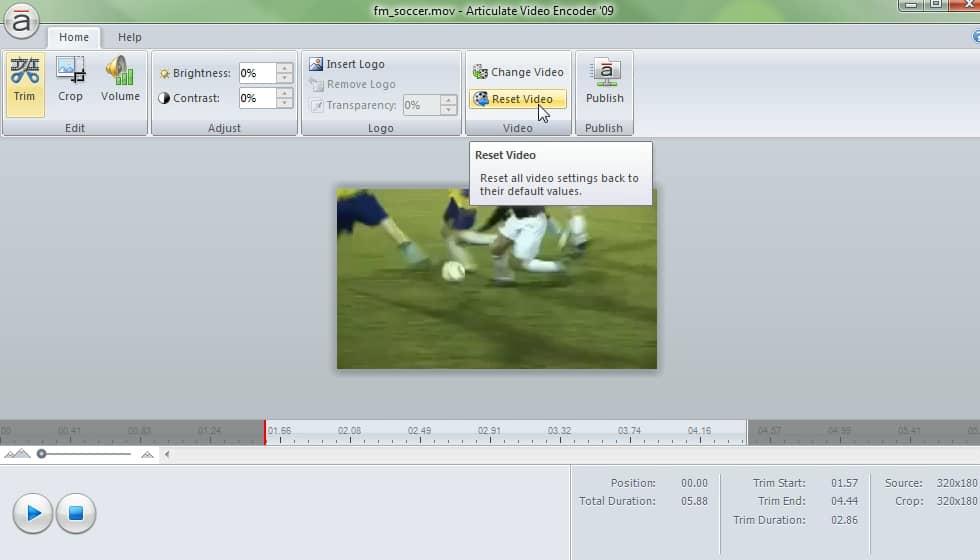Click the Trim End value 04.44
This screenshot has width=980, height=560.
point(844,501)
